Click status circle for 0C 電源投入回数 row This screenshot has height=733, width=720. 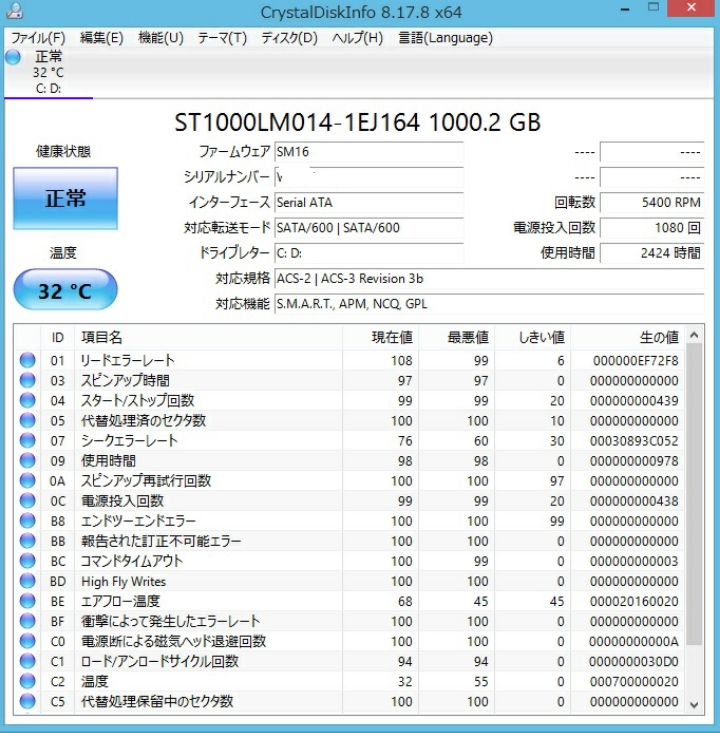click(28, 501)
